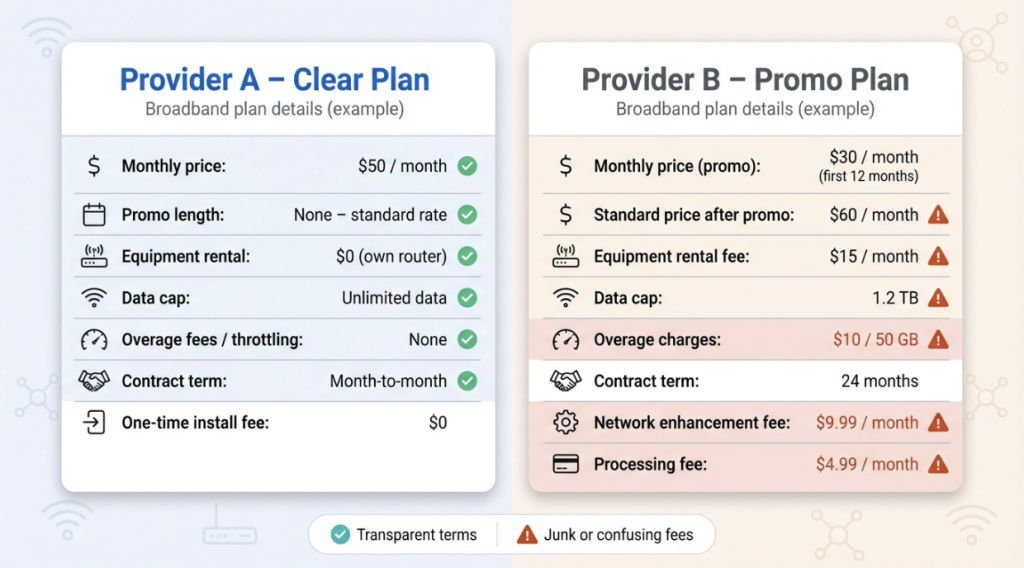Click the green checkmark beside Unlimited data
The image size is (1024, 568).
(x=467, y=298)
